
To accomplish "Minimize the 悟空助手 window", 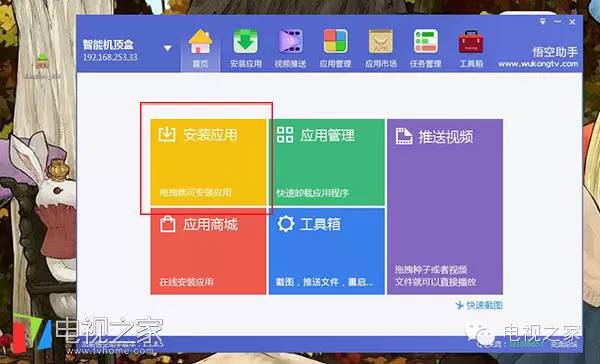I will (558, 22).
